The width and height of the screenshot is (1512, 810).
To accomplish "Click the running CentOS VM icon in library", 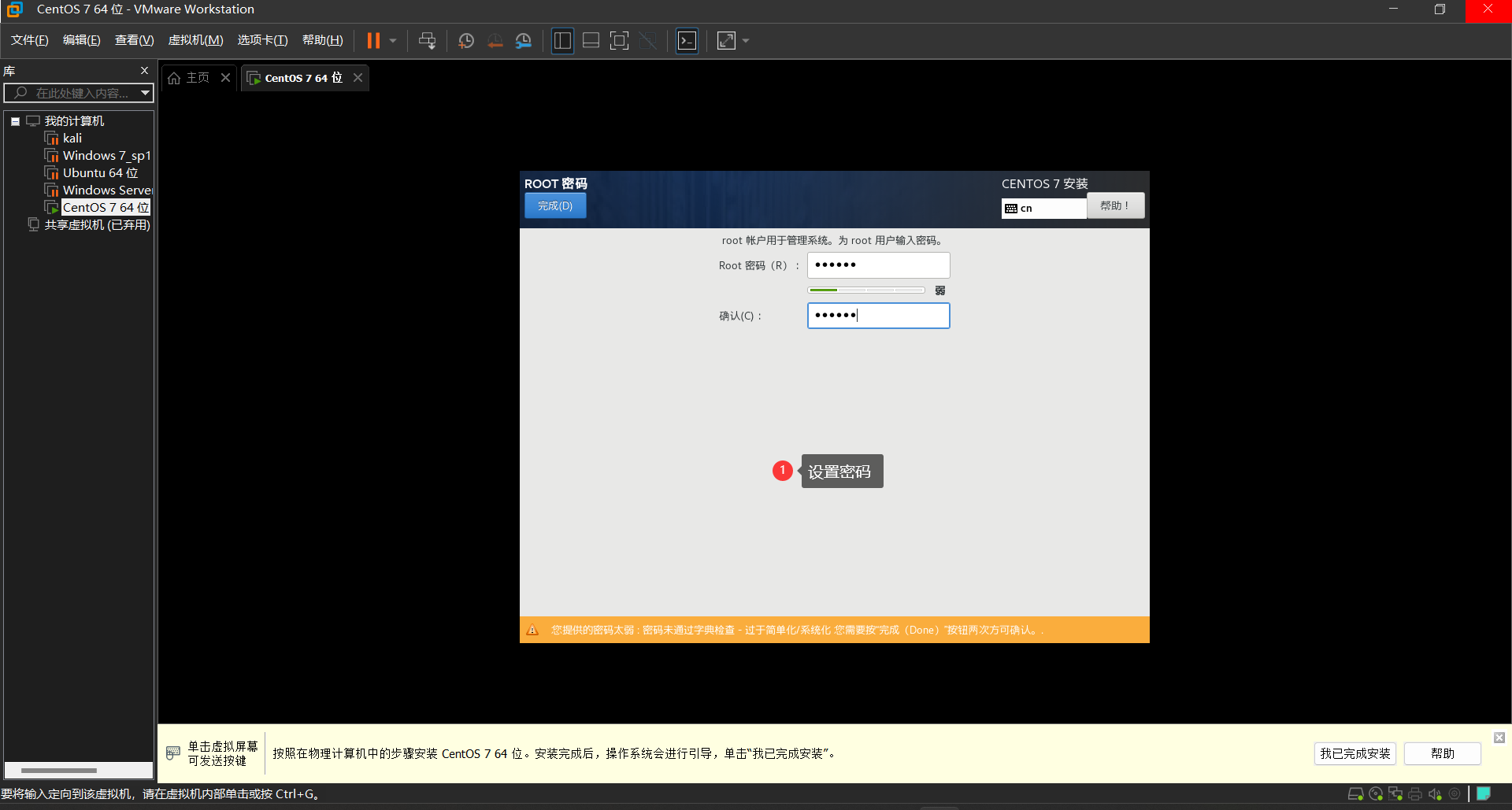I will (x=52, y=208).
